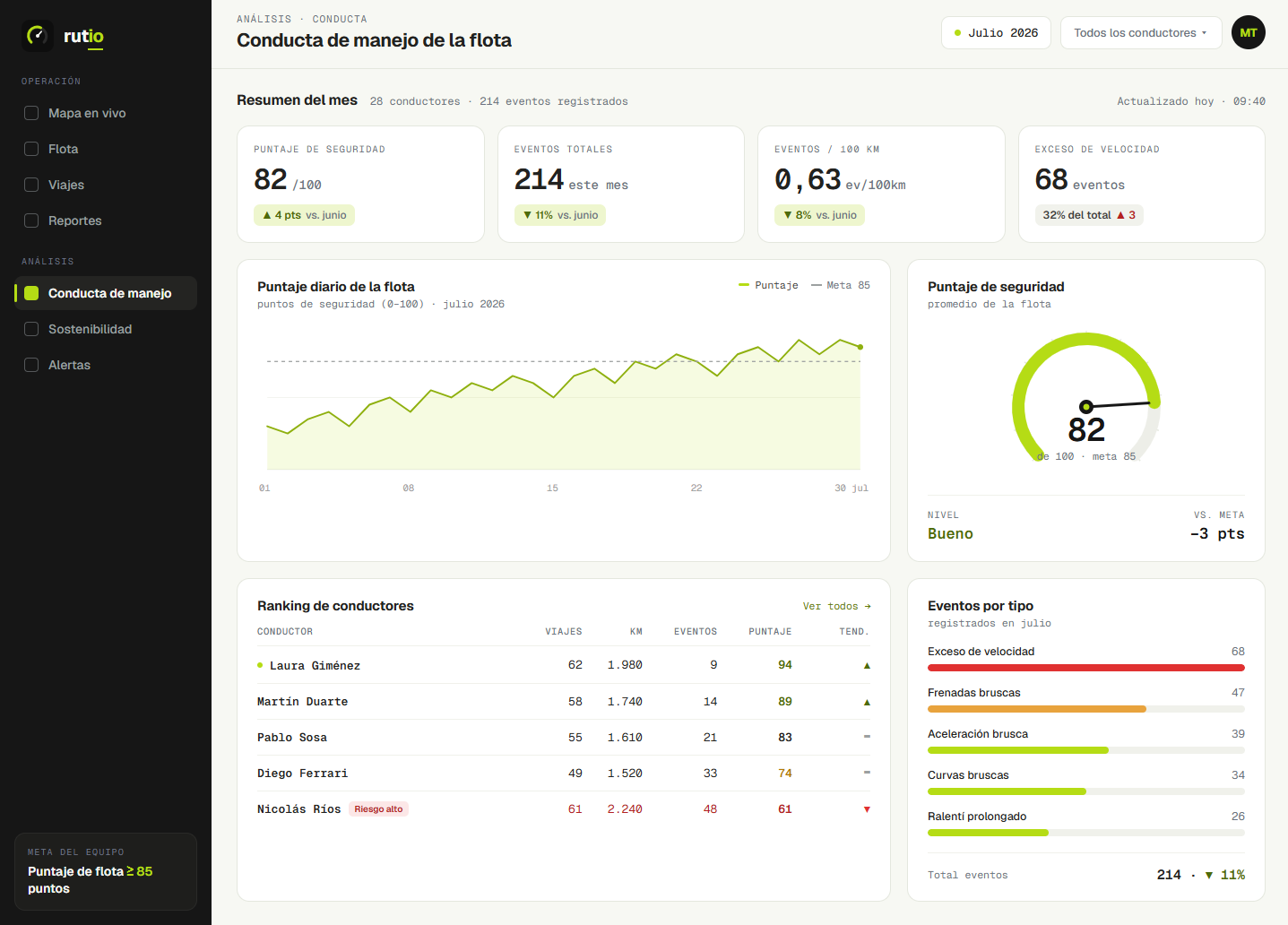Open the Julio 2026 month selector
Image resolution: width=1288 pixels, height=925 pixels.
tap(996, 33)
